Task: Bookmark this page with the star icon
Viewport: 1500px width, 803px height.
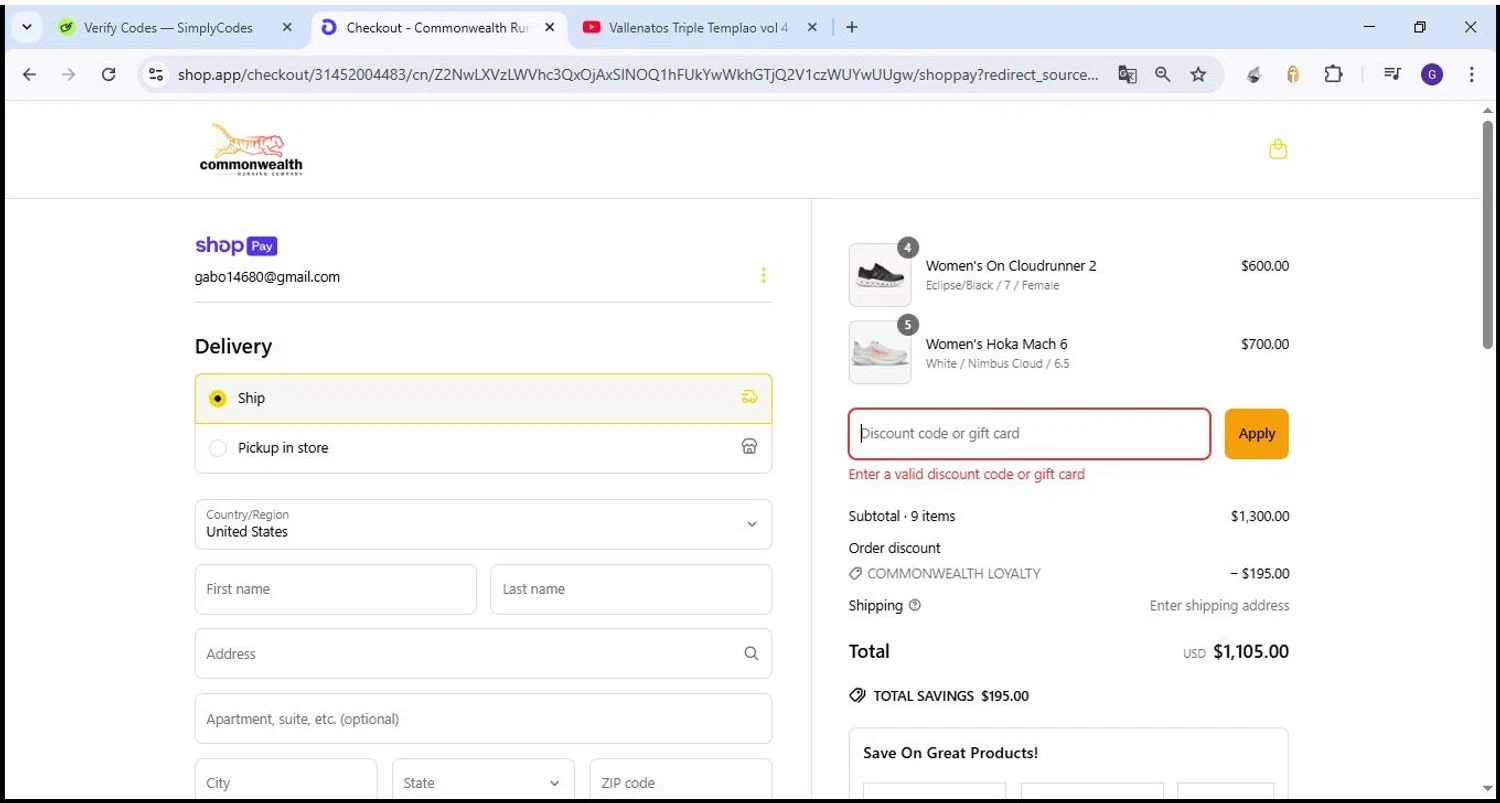Action: 1198,74
